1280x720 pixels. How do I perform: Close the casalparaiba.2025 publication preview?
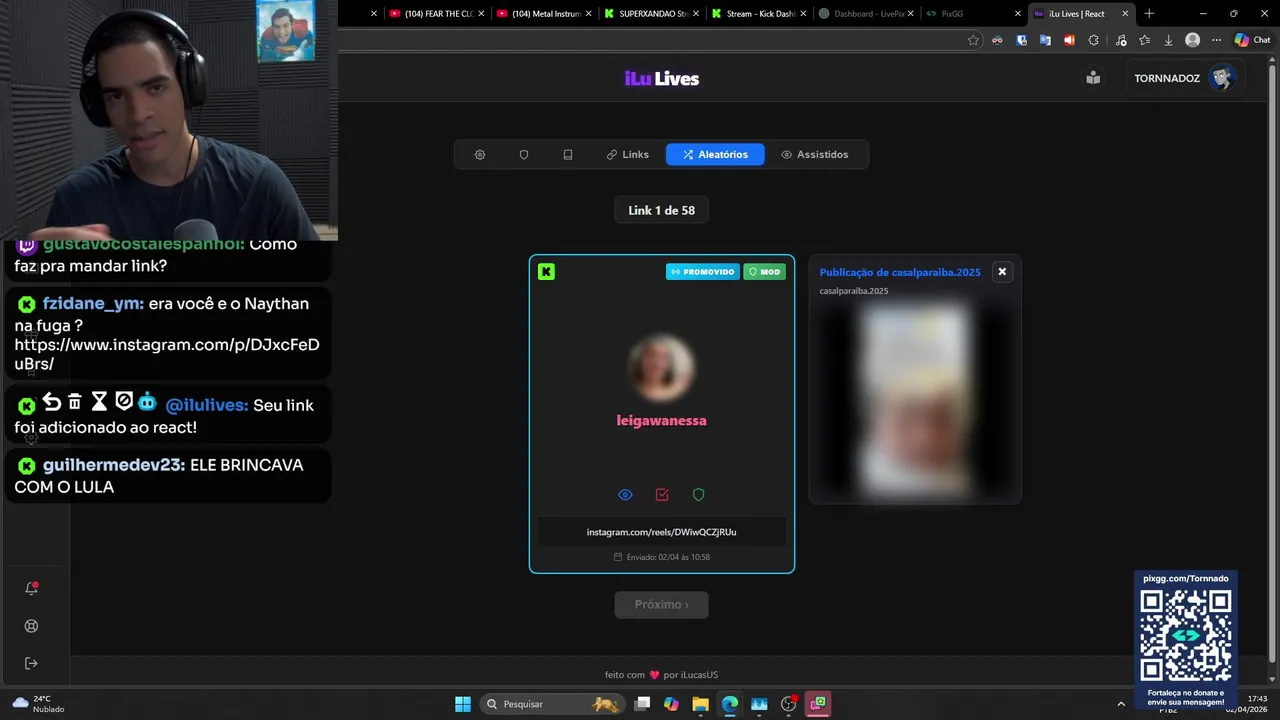click(x=1002, y=272)
